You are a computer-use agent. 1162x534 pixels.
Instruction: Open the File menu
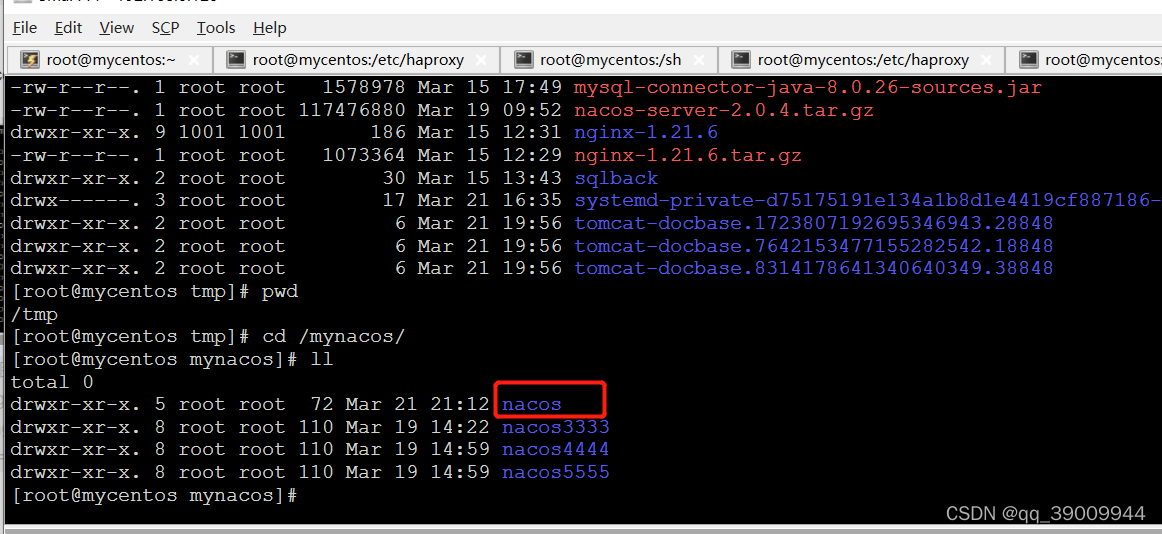coord(24,28)
